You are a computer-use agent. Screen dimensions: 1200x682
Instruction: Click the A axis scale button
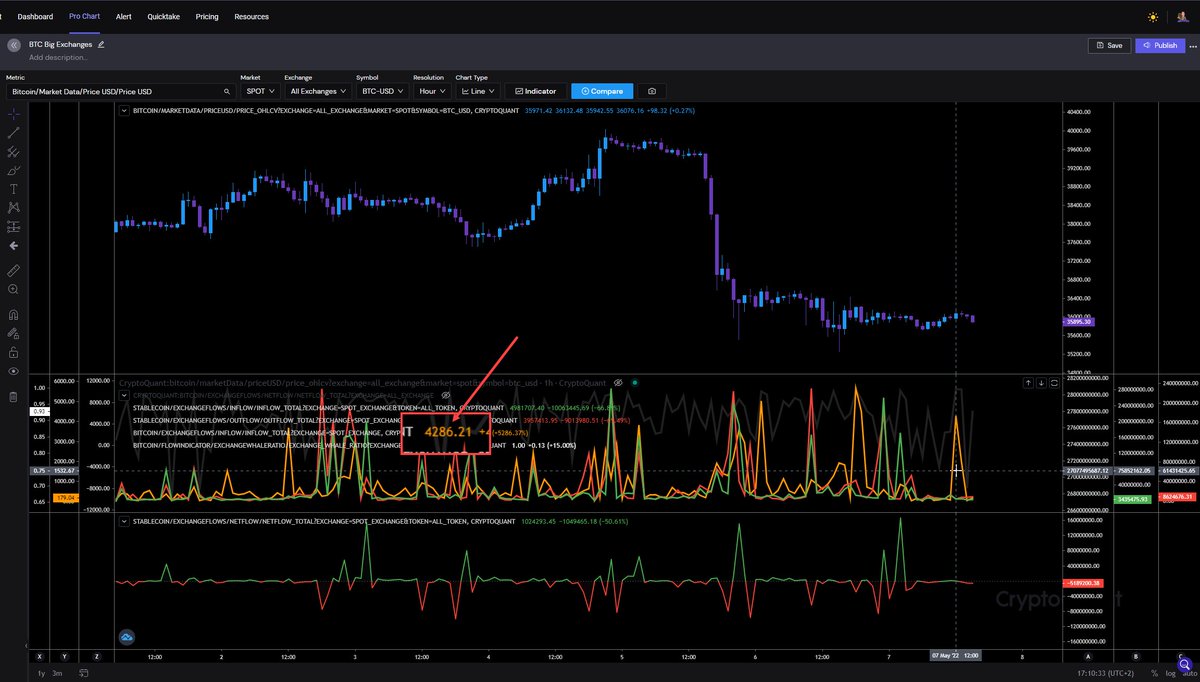1086,656
